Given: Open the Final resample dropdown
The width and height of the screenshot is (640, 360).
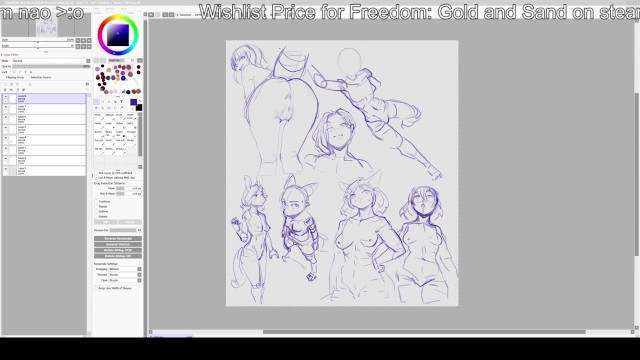Looking at the screenshot, I should click(125, 280).
